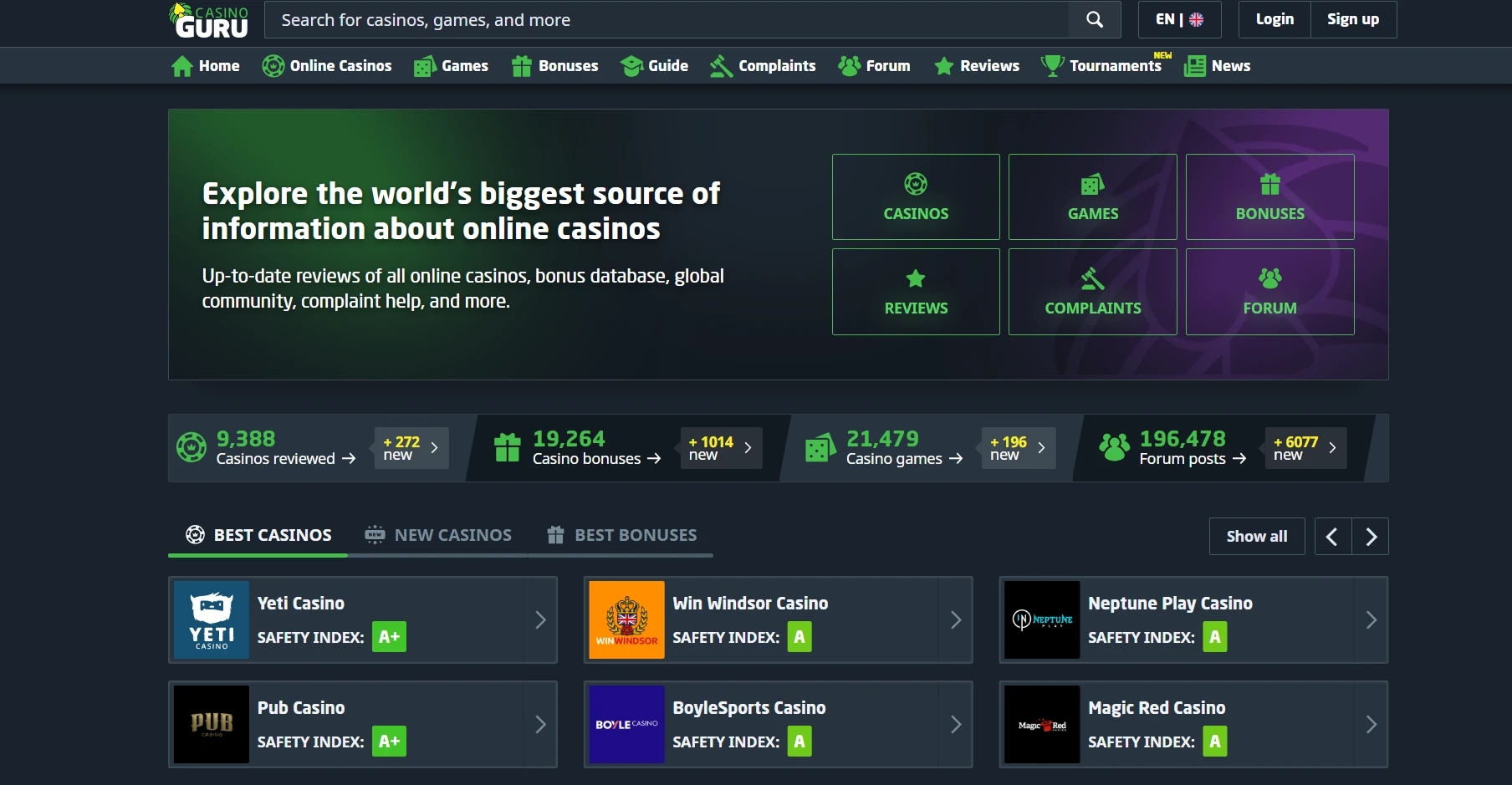This screenshot has height=785, width=1512.
Task: Select the Bonuses gift tile
Action: [1269, 197]
